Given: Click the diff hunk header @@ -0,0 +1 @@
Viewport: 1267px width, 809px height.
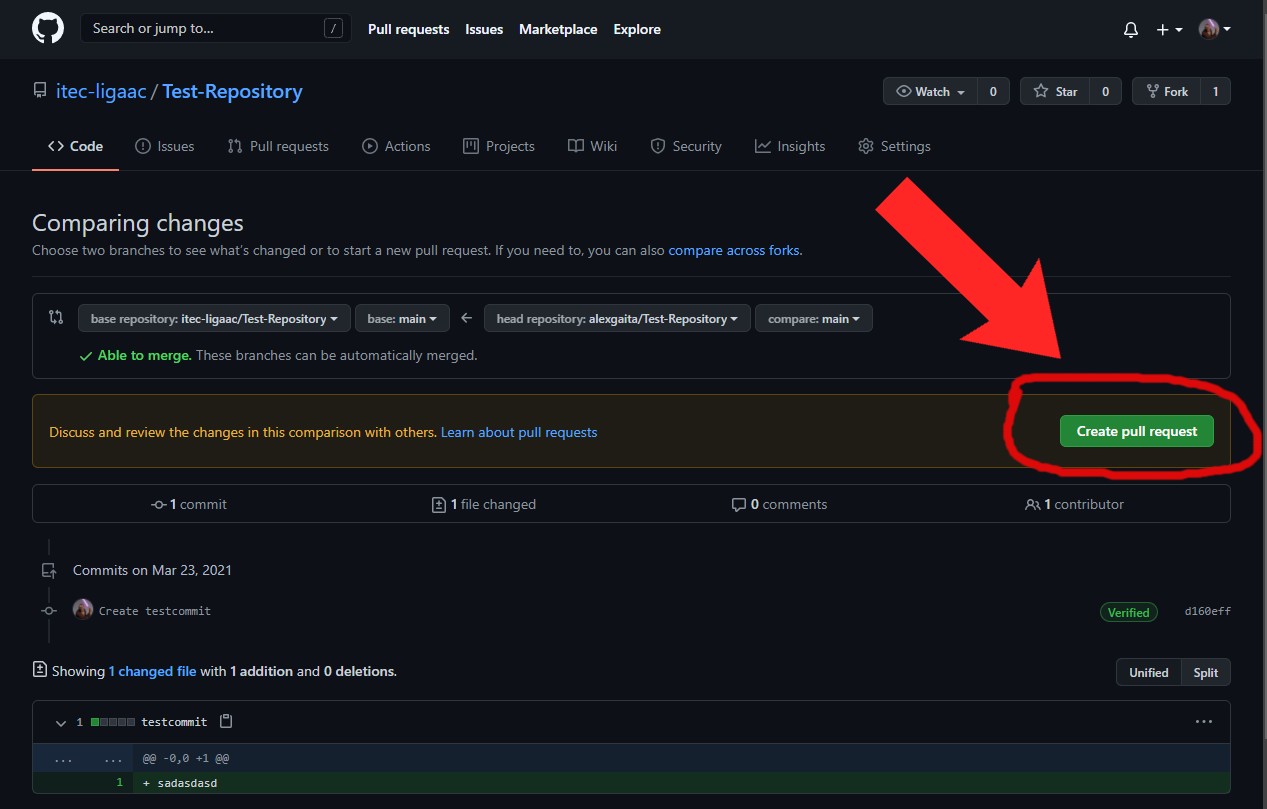Looking at the screenshot, I should [186, 758].
